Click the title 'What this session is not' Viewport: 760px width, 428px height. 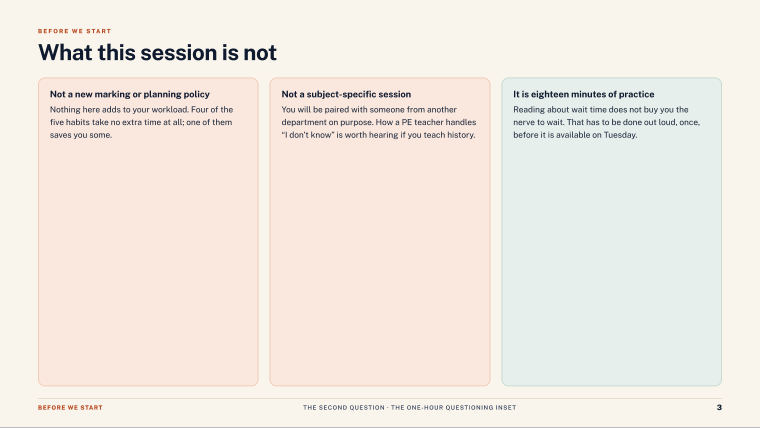[x=157, y=52]
